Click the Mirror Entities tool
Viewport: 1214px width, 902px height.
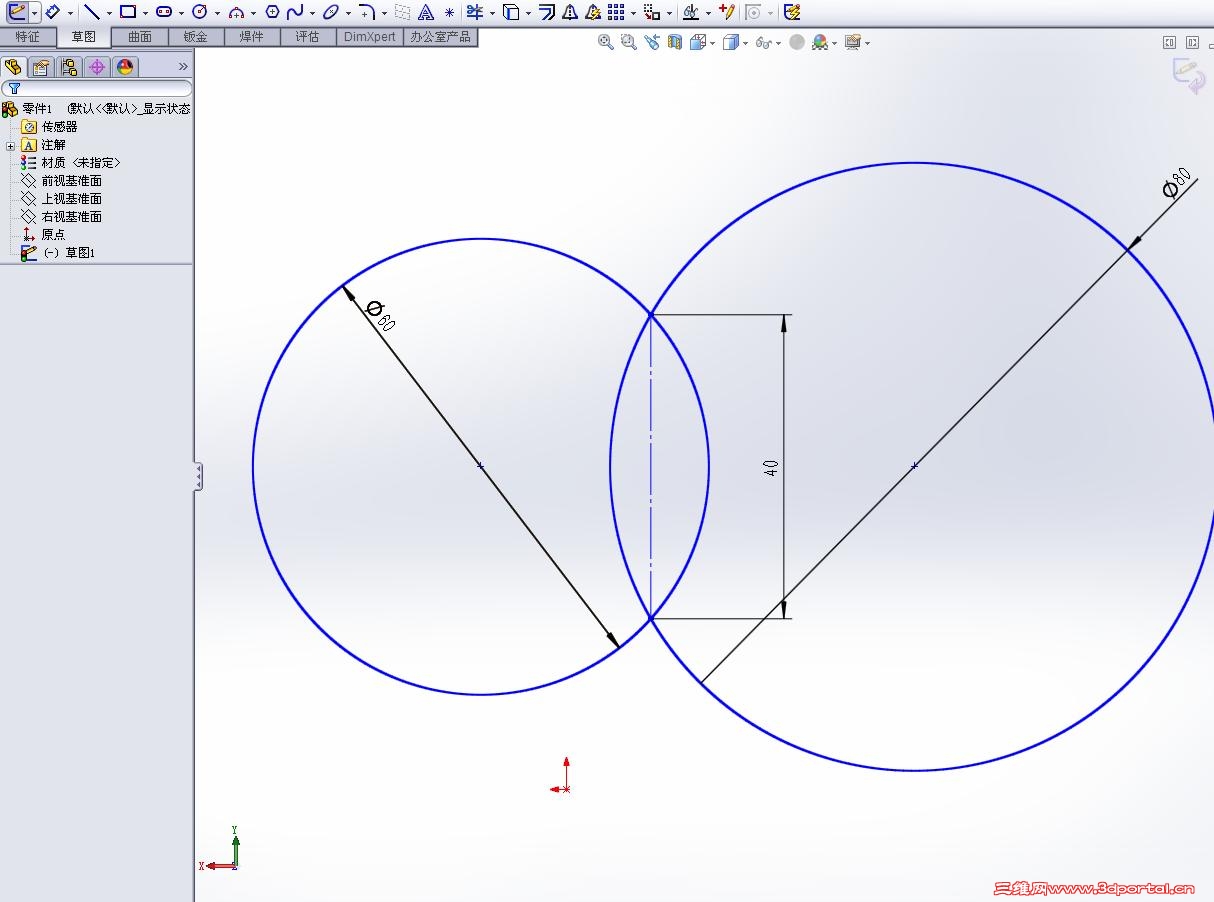pyautogui.click(x=570, y=12)
